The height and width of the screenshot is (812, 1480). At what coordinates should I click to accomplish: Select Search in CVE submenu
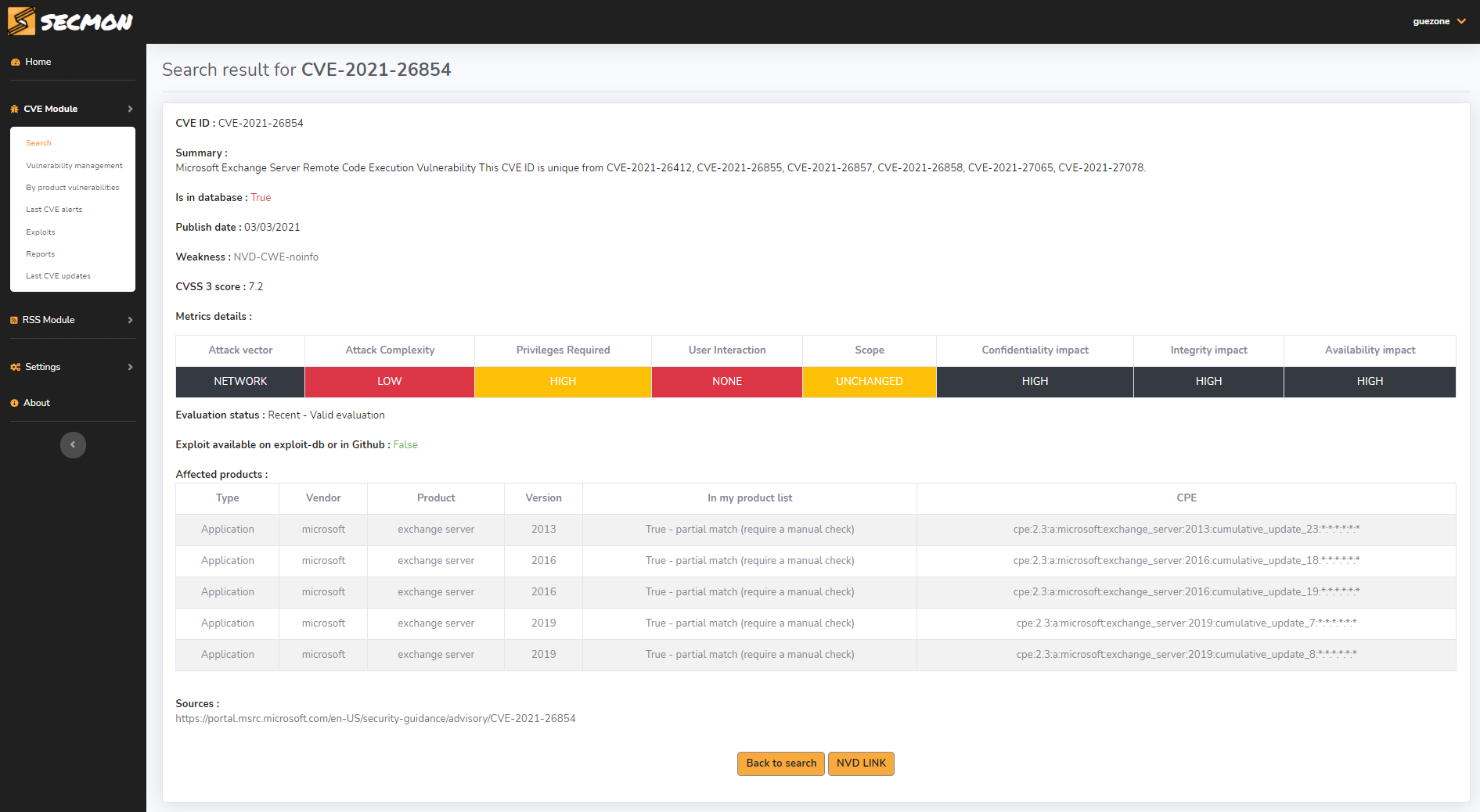38,143
